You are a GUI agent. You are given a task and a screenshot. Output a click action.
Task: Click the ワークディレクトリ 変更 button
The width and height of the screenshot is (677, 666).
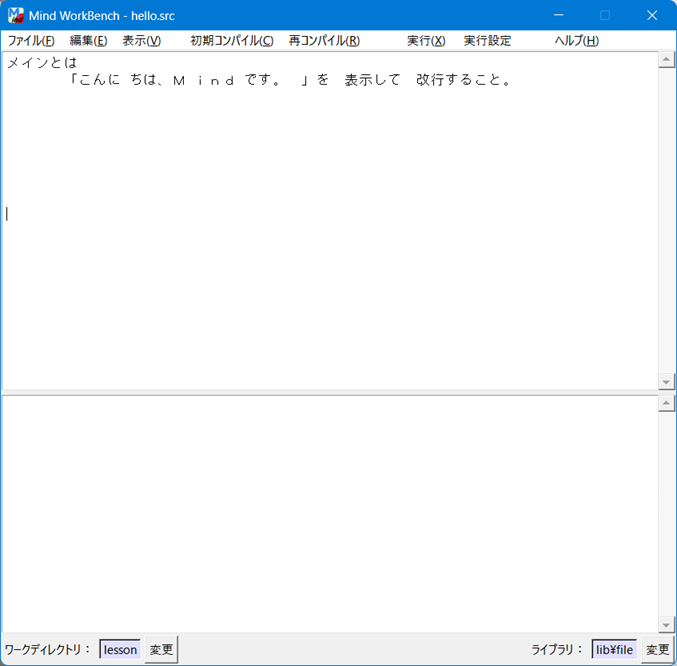tap(161, 649)
